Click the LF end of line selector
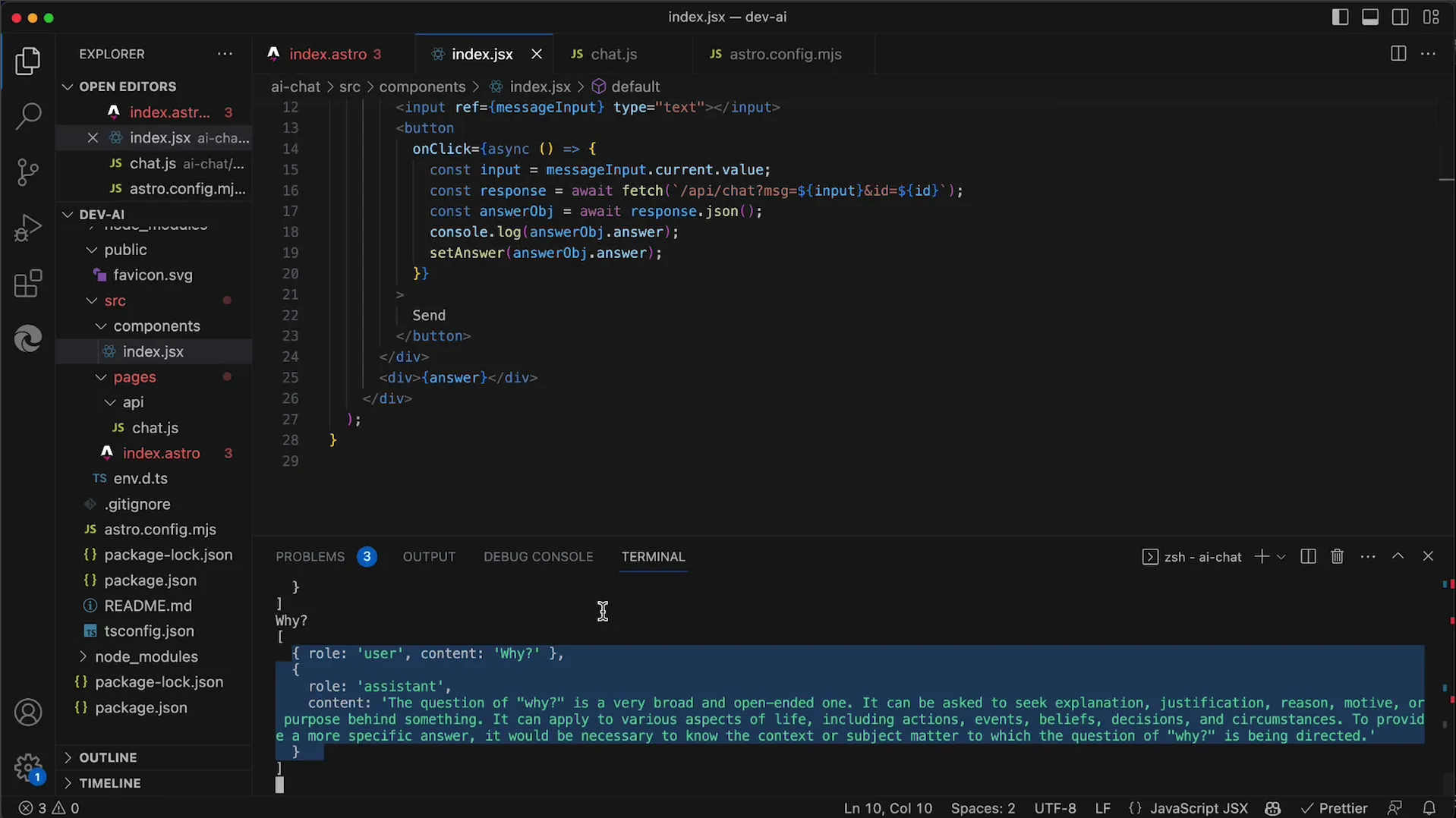Viewport: 1456px width, 818px height. 1102,808
